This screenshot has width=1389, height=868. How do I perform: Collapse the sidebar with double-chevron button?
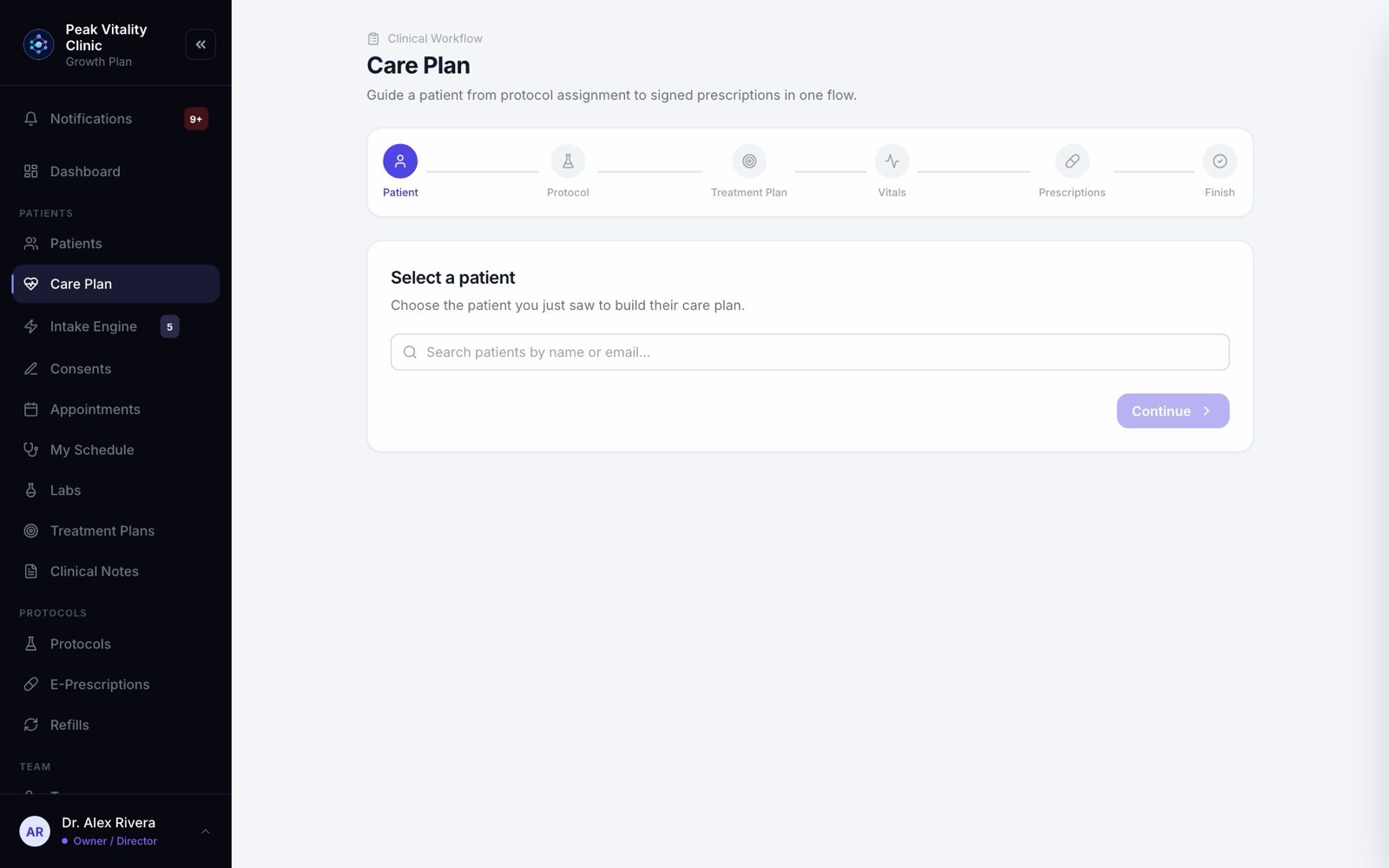pos(201,44)
